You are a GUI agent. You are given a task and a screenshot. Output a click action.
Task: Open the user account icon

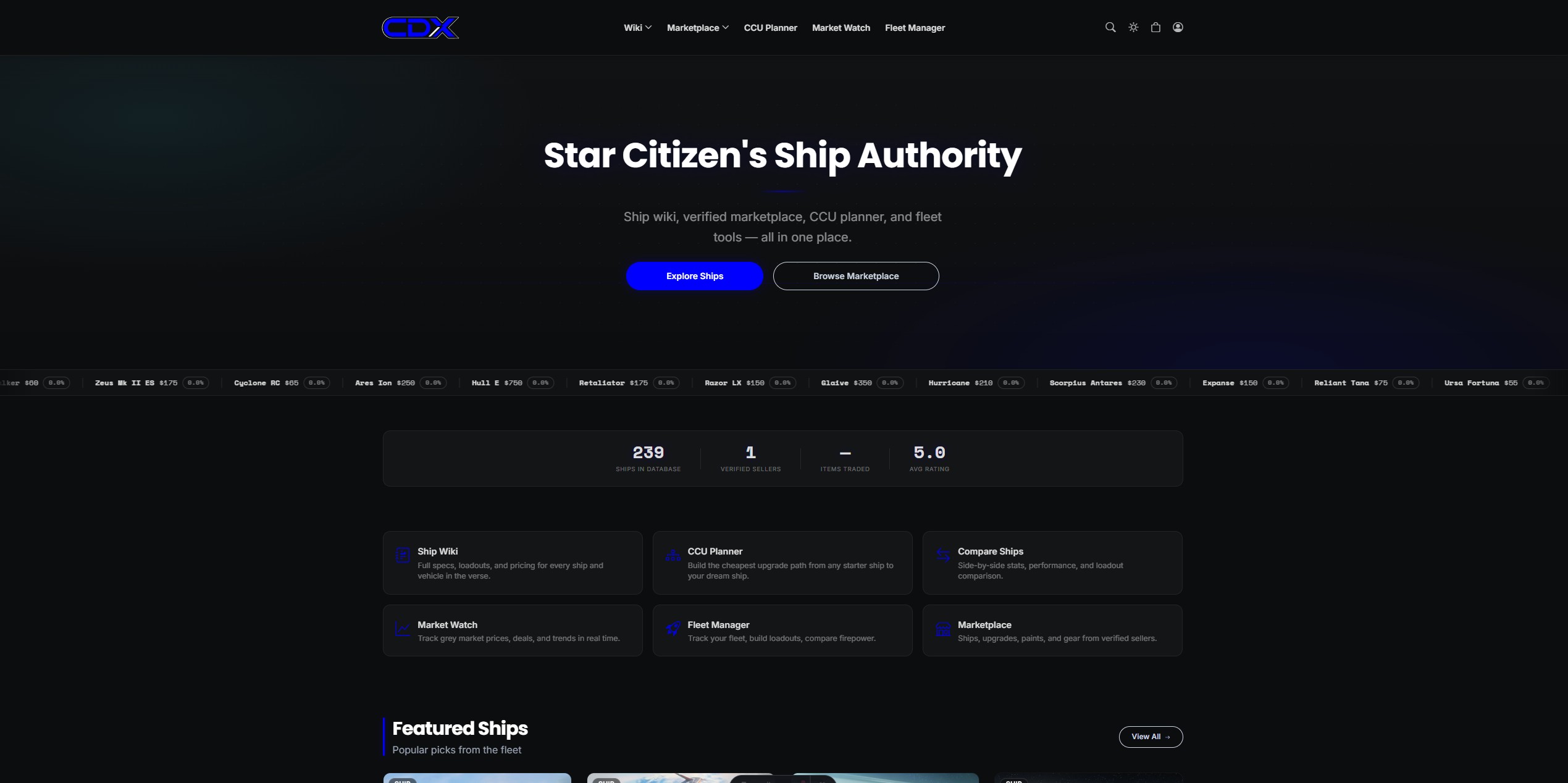tap(1178, 27)
